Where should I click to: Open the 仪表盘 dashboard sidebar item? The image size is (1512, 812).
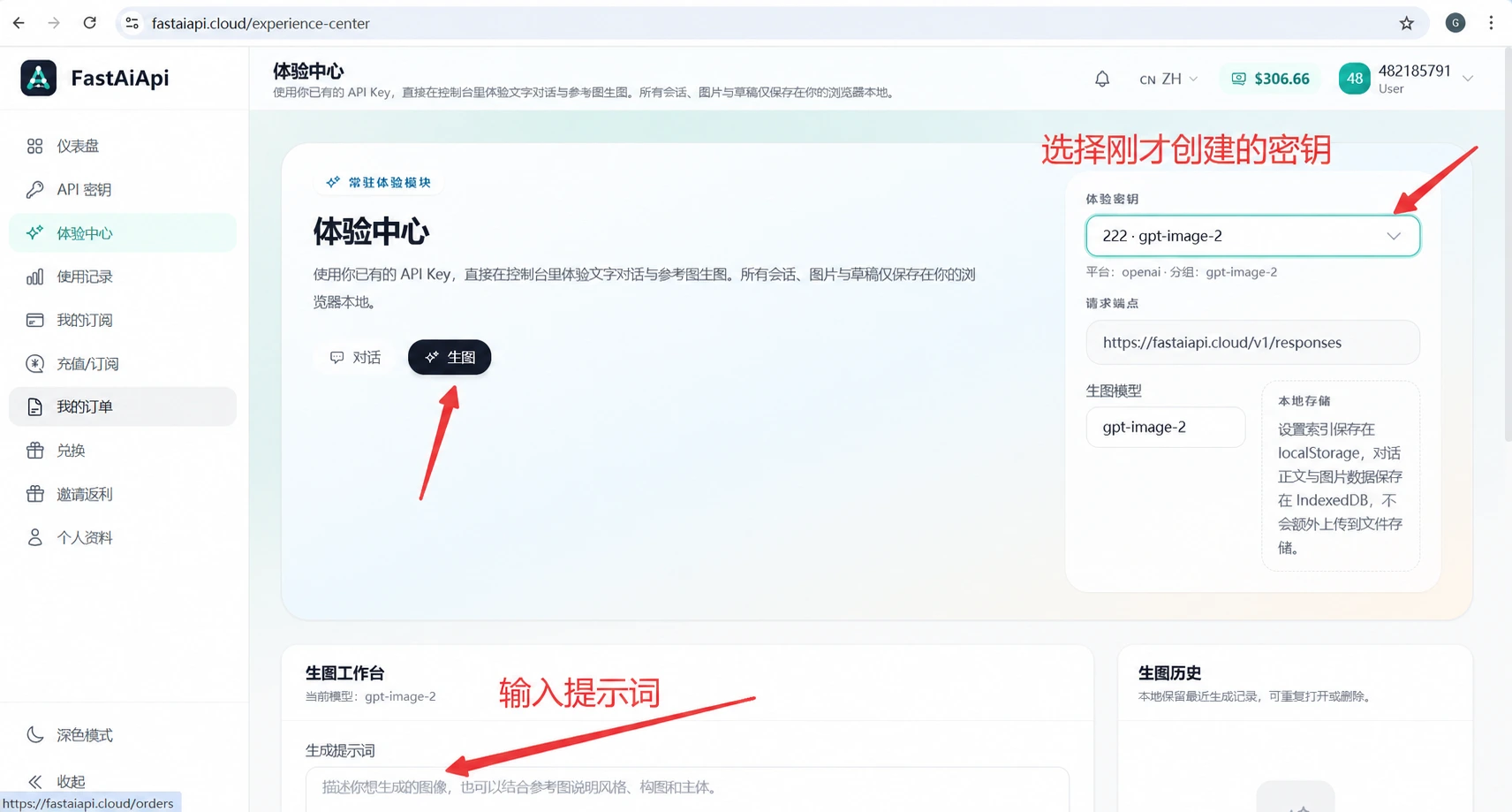pyautogui.click(x=123, y=146)
